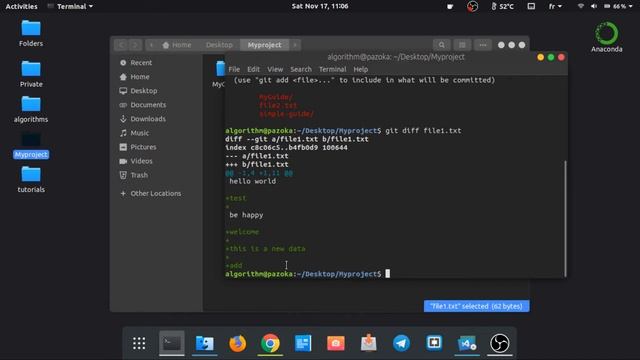Launch Anaconda from the desktop icon

607,38
